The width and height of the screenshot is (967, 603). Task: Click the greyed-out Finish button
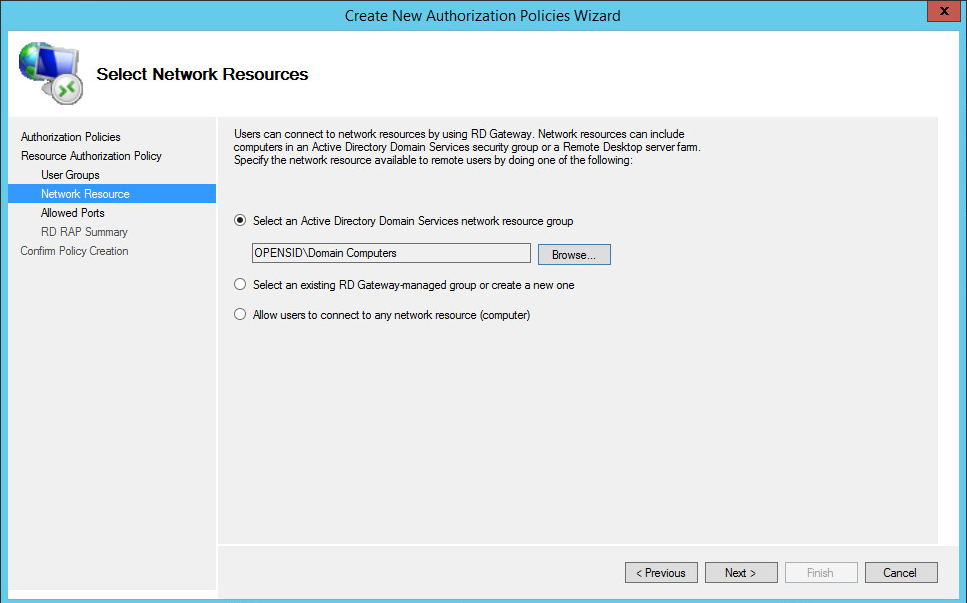pos(820,573)
